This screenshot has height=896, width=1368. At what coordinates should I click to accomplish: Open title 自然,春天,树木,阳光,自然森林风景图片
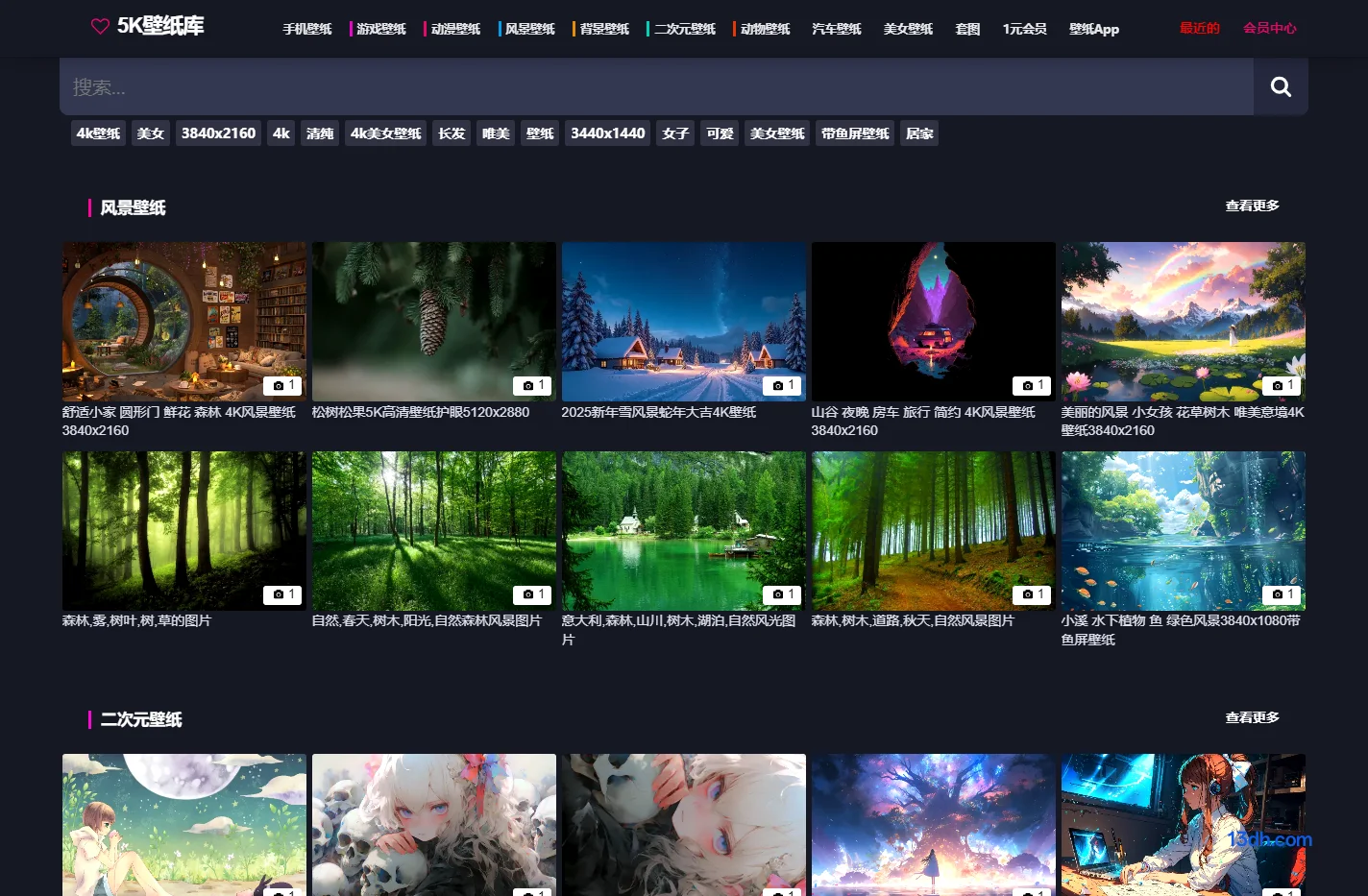coord(427,620)
